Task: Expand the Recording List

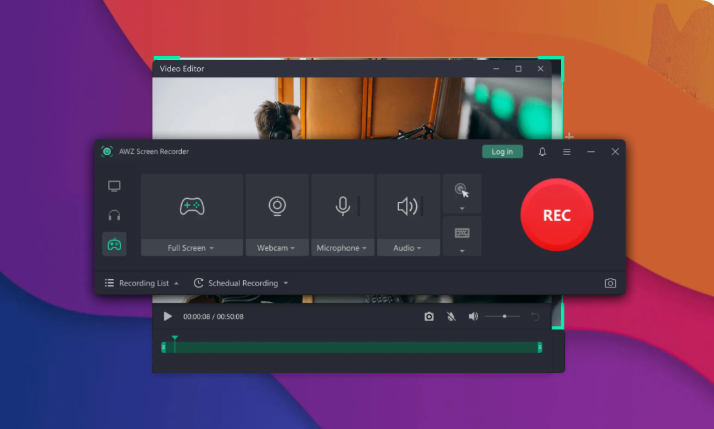Action: (141, 283)
